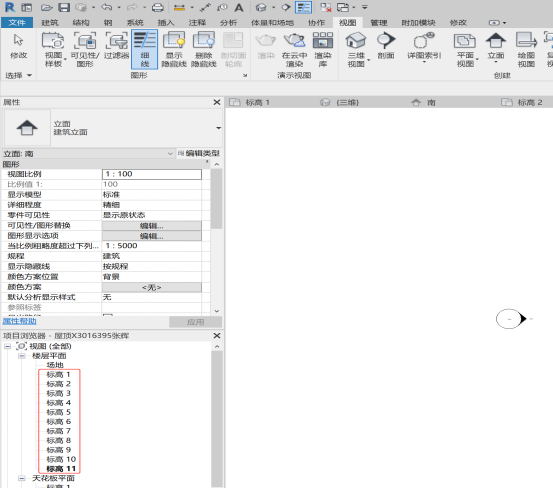Open dropdown arrow beside 三维视图

369,60
